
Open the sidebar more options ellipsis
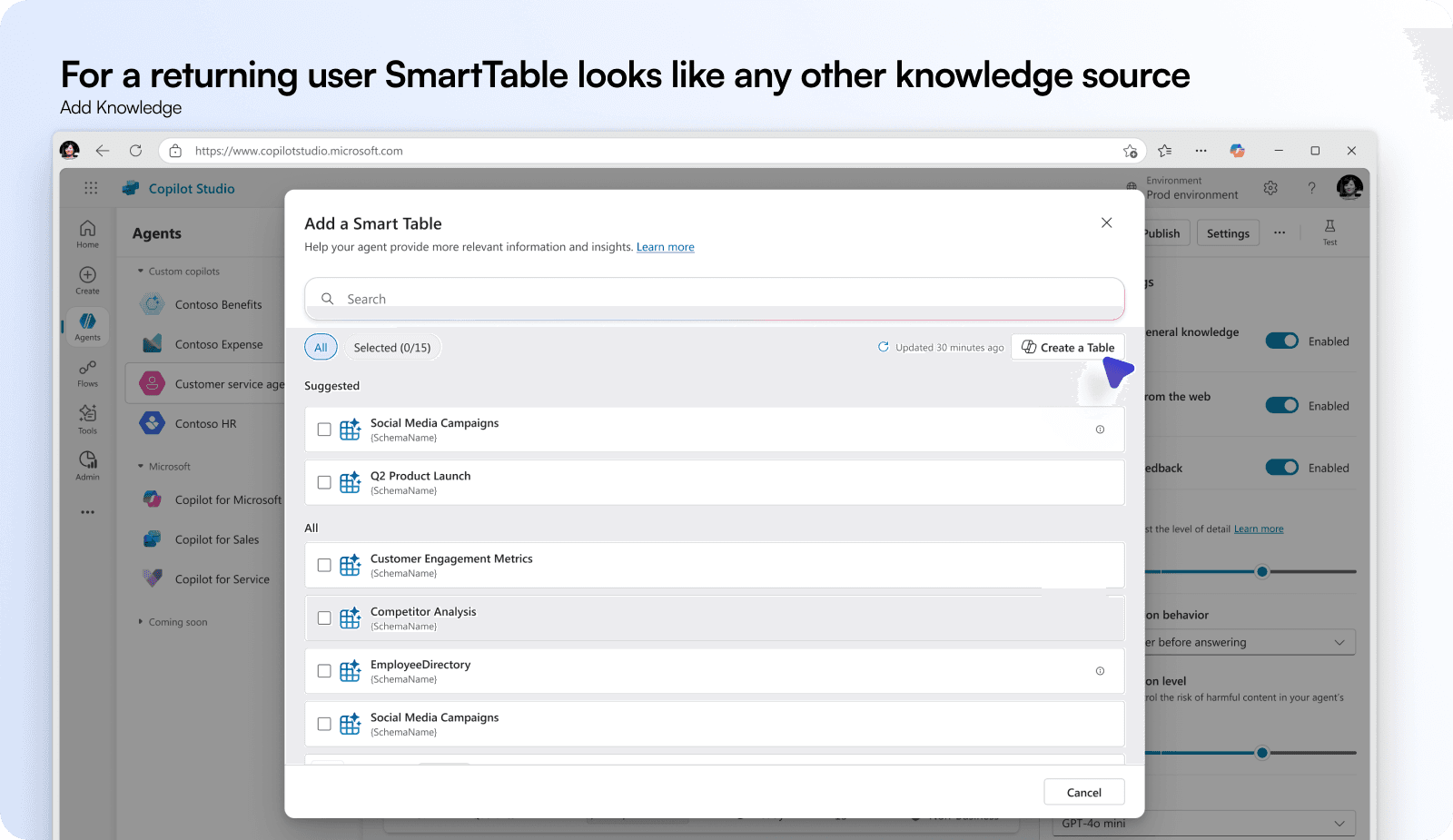(87, 512)
